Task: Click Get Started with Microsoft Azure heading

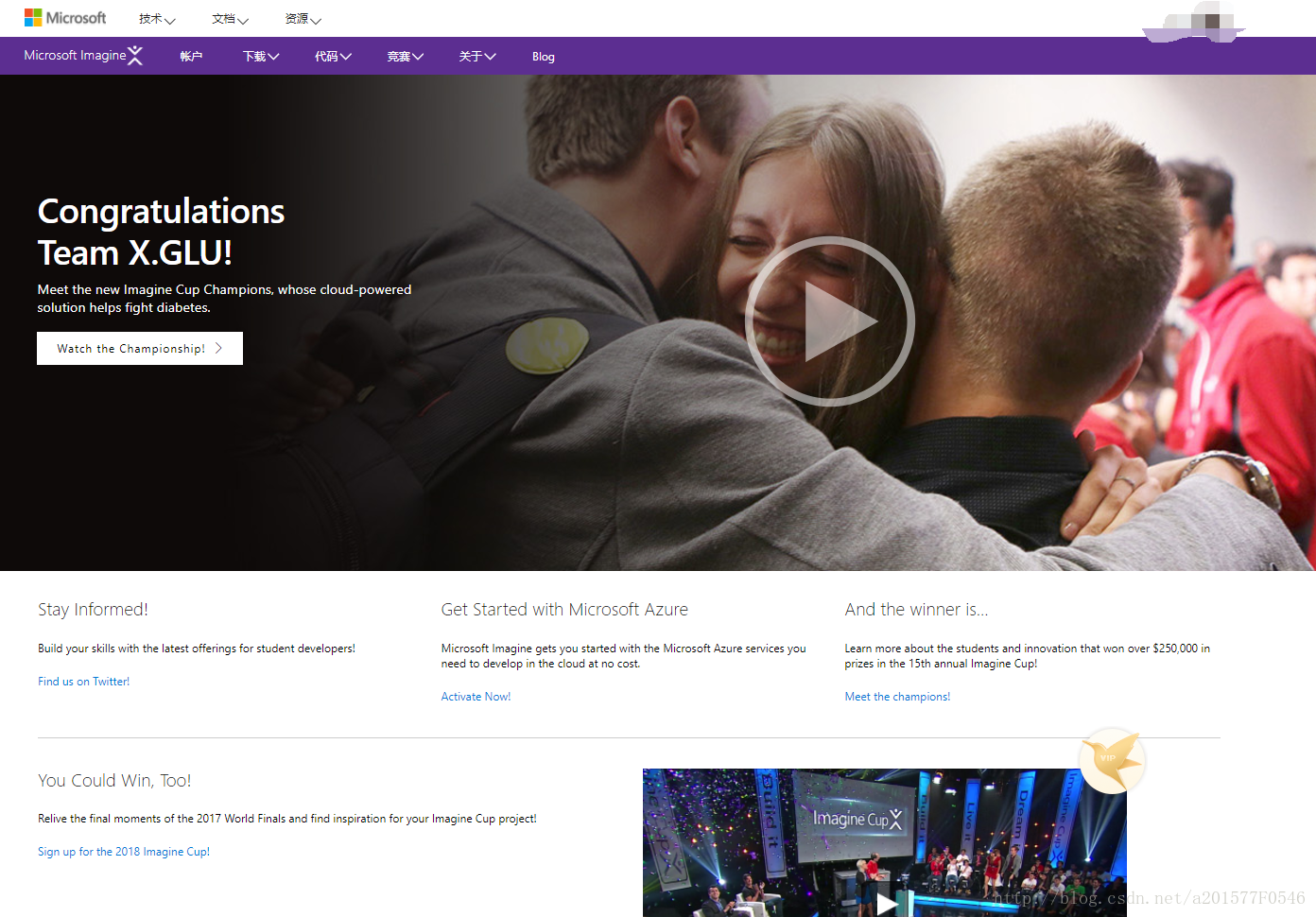Action: 564,610
